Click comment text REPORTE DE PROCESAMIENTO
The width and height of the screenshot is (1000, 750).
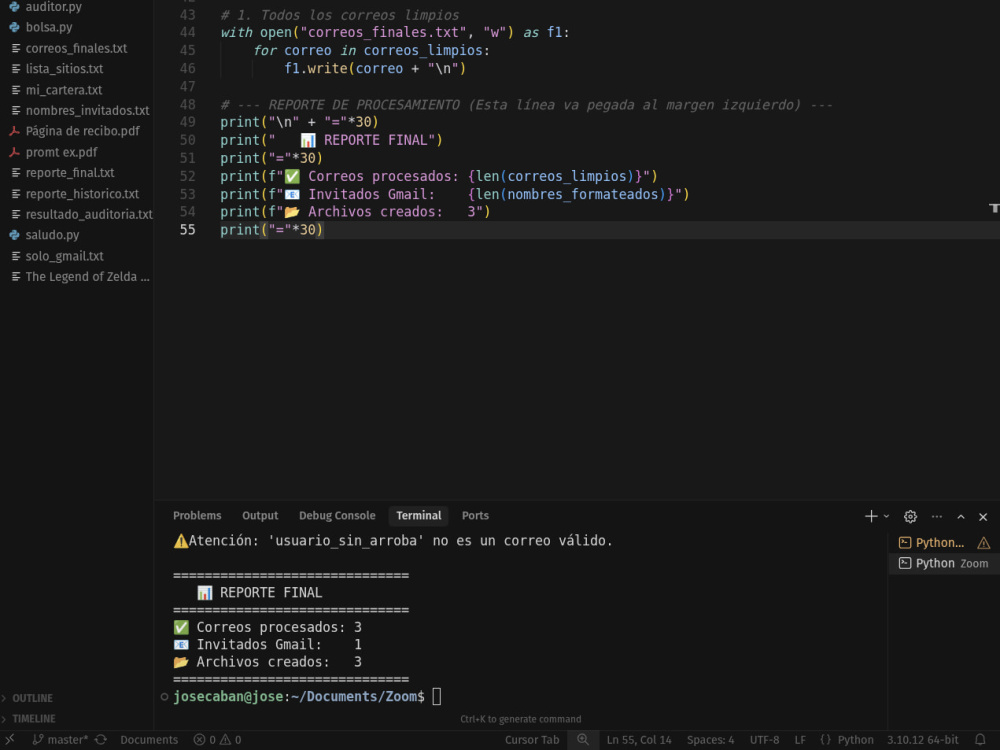(x=364, y=105)
